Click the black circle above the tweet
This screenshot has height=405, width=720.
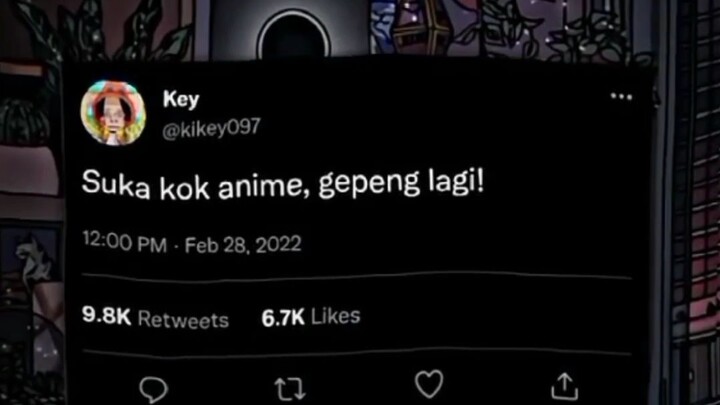[294, 36]
